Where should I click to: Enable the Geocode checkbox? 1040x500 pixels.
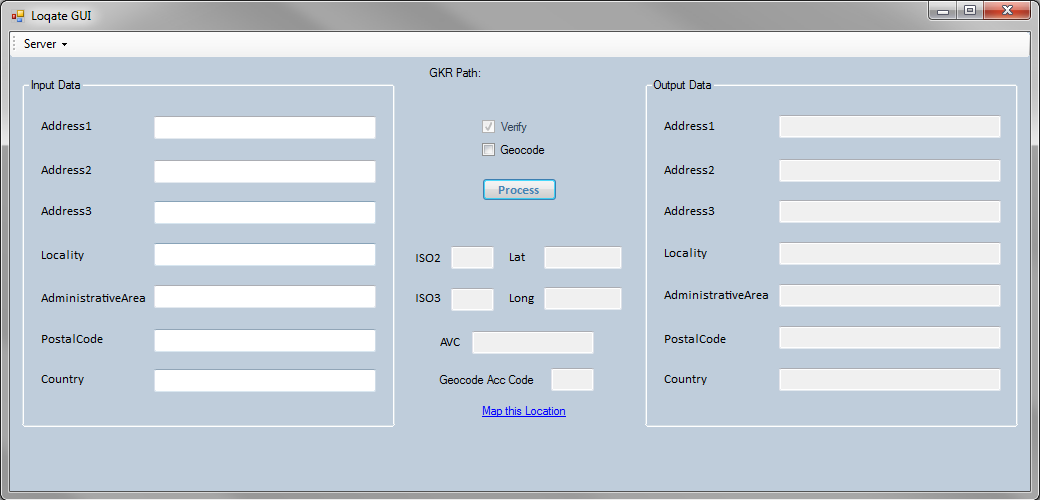click(x=488, y=150)
